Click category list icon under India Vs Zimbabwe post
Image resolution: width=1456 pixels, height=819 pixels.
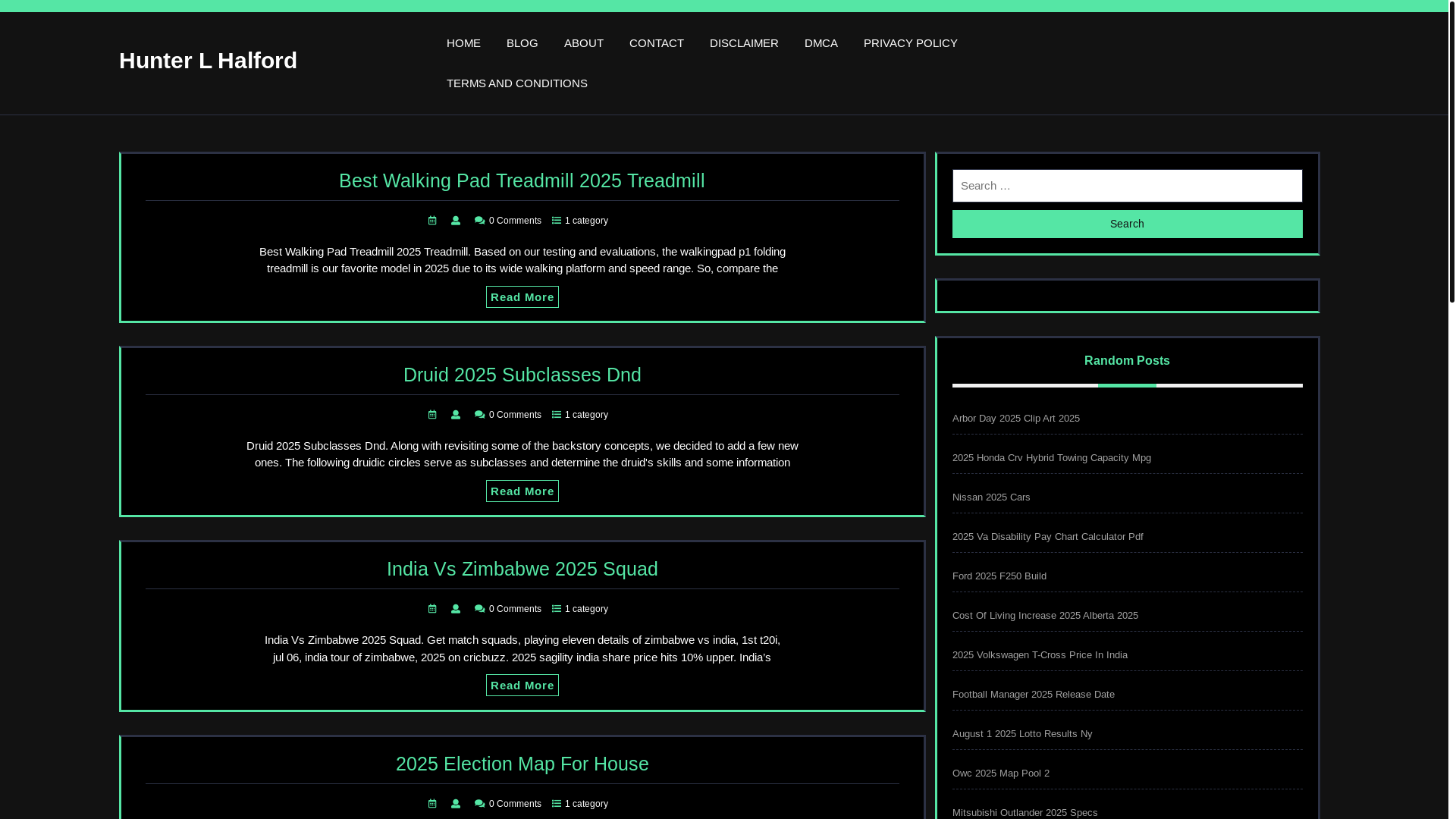557,609
